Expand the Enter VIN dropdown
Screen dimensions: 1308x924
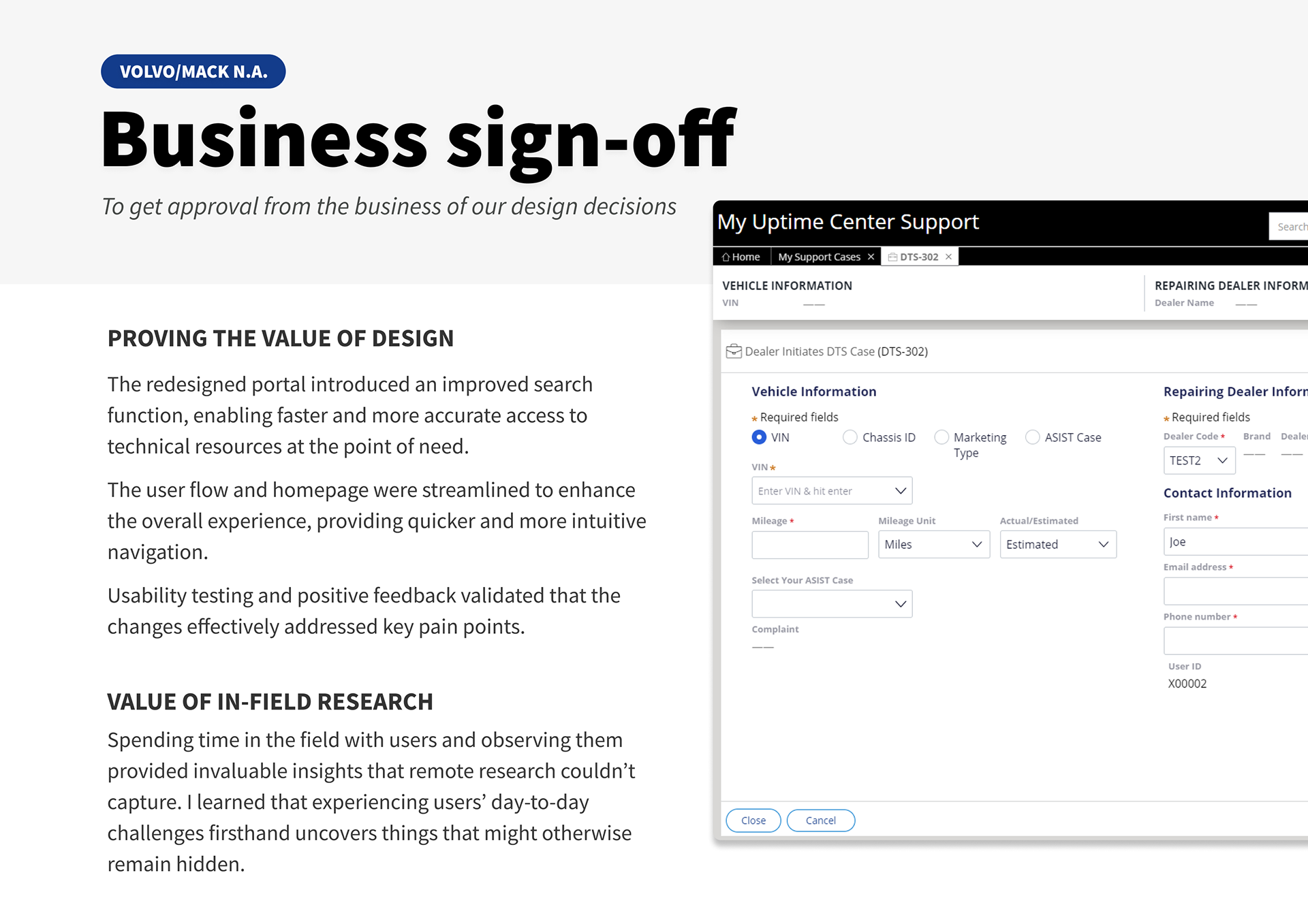[900, 491]
